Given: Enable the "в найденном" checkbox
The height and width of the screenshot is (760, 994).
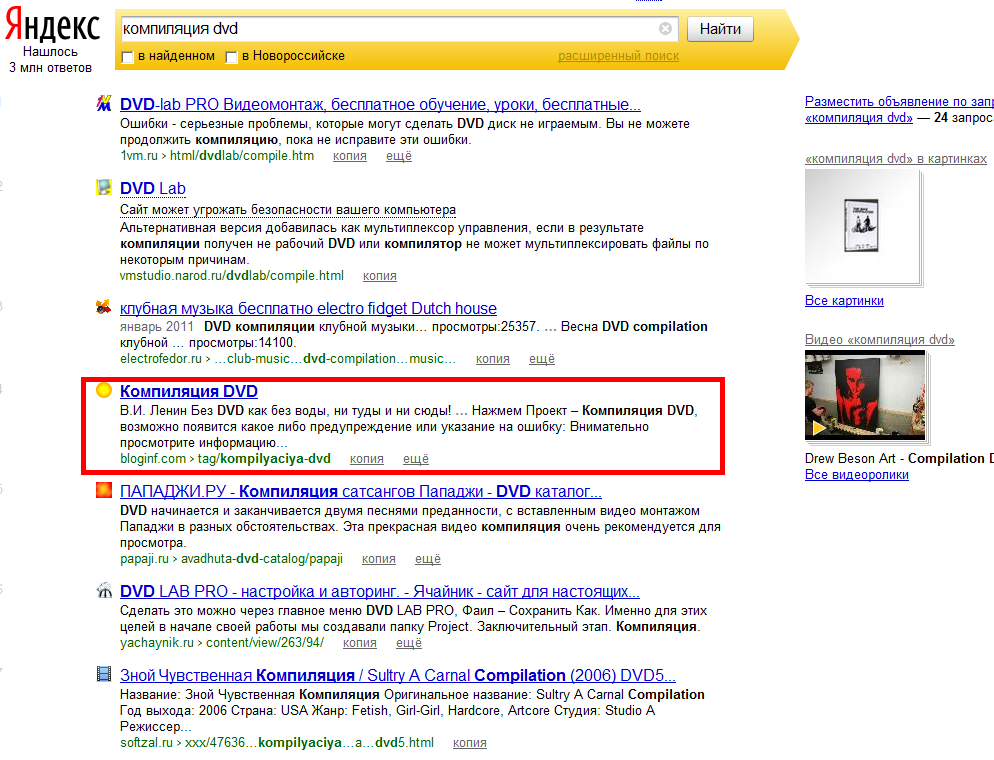Looking at the screenshot, I should 127,57.
